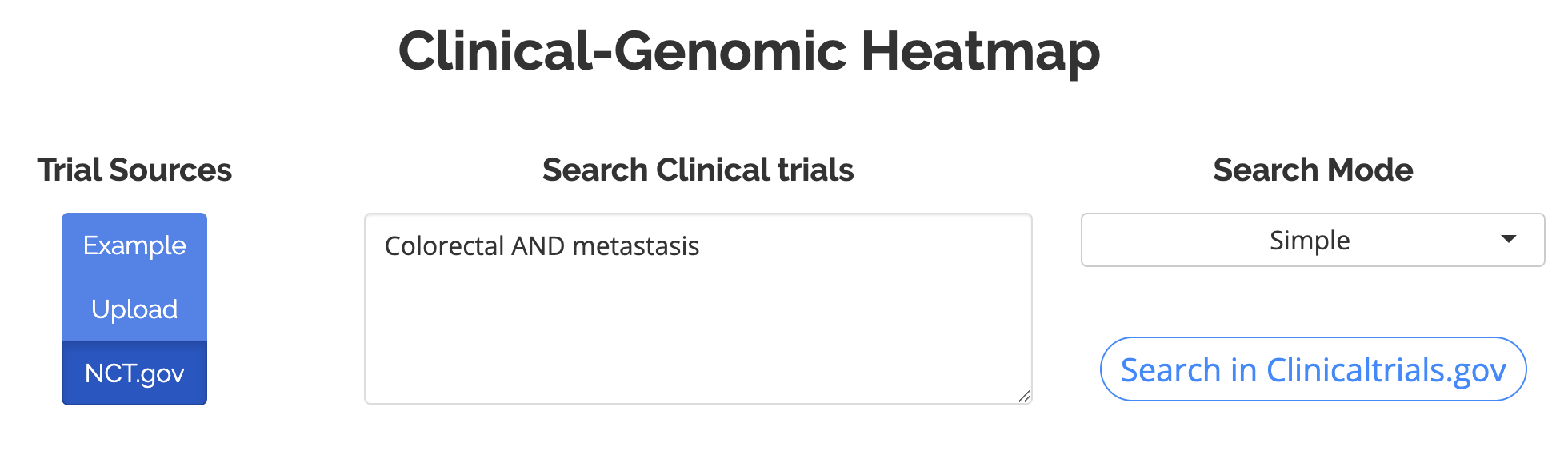Viewport: 1568px width, 451px height.
Task: Select the Example trial source
Action: (x=134, y=245)
